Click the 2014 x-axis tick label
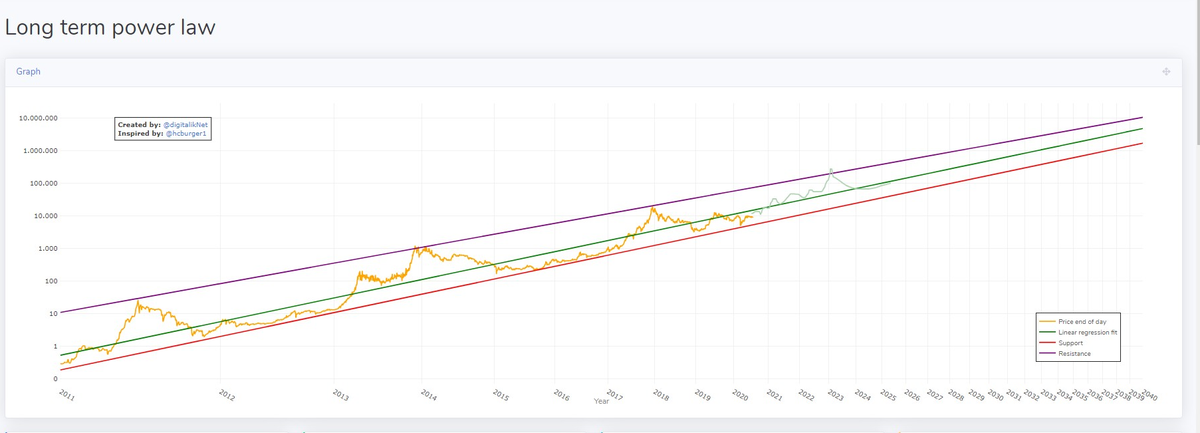This screenshot has height=433, width=1200. coord(428,395)
